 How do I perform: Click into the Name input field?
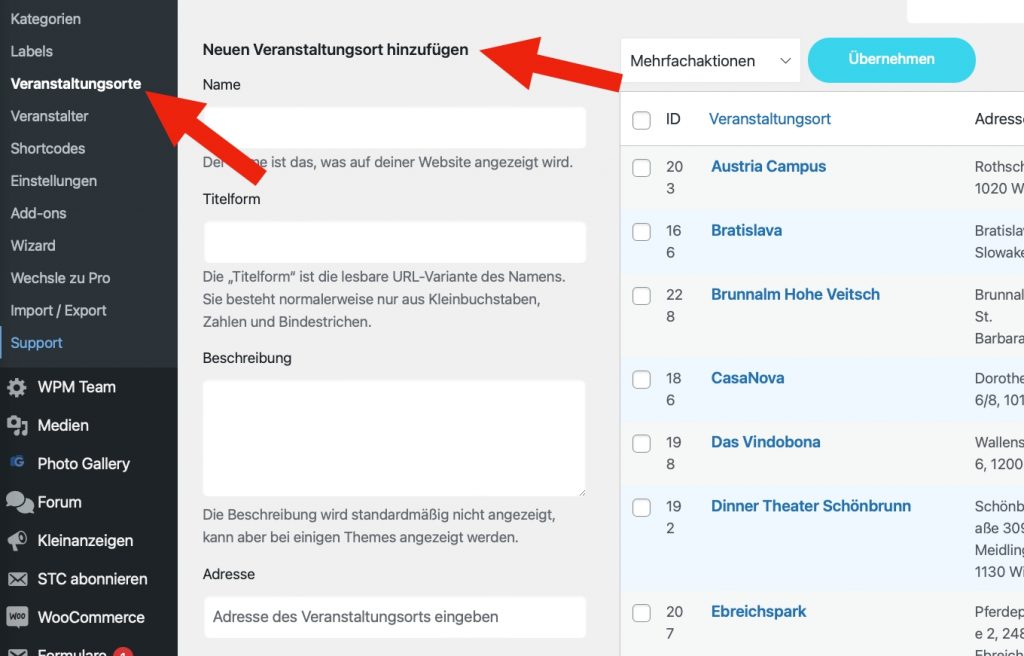394,128
